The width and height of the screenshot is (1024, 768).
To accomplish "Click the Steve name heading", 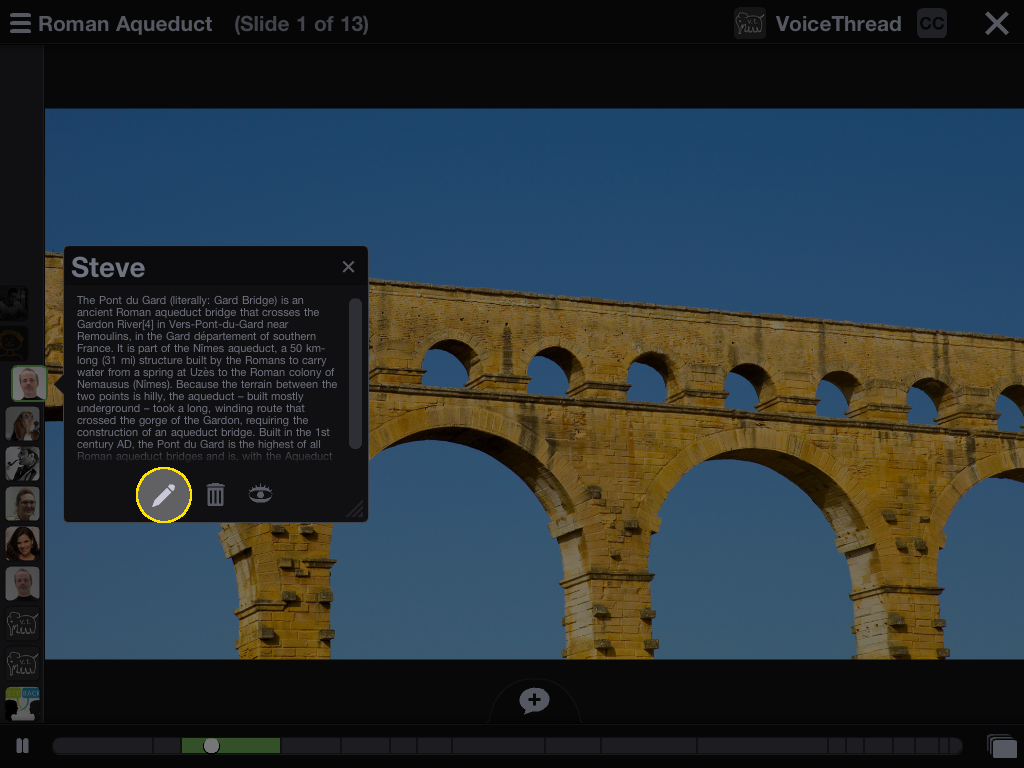I will tap(108, 267).
